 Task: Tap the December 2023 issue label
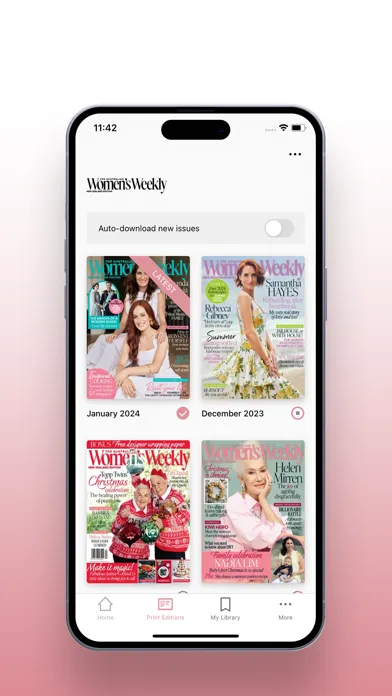pyautogui.click(x=233, y=414)
